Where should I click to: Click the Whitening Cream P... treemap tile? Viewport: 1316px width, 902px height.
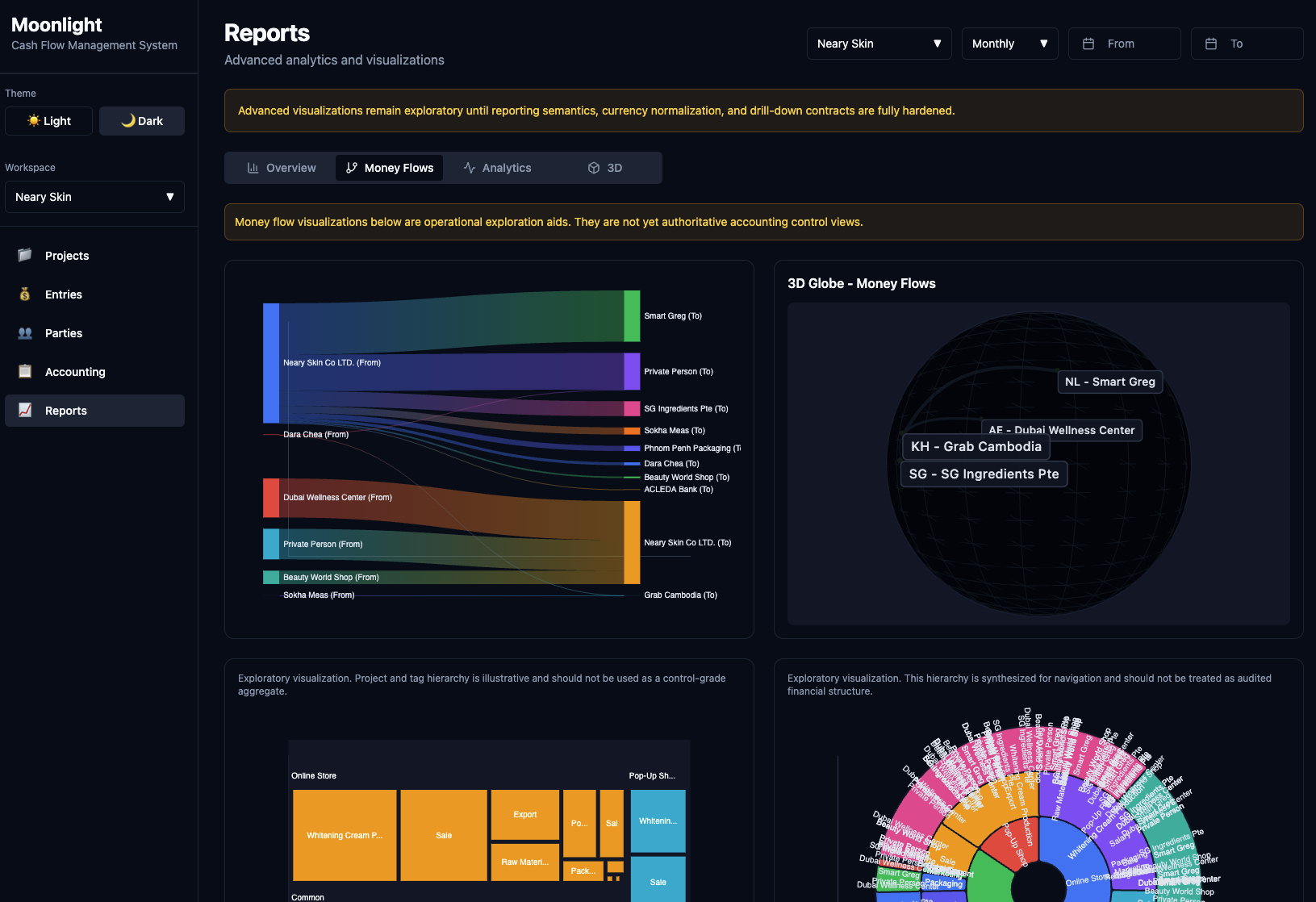click(345, 835)
